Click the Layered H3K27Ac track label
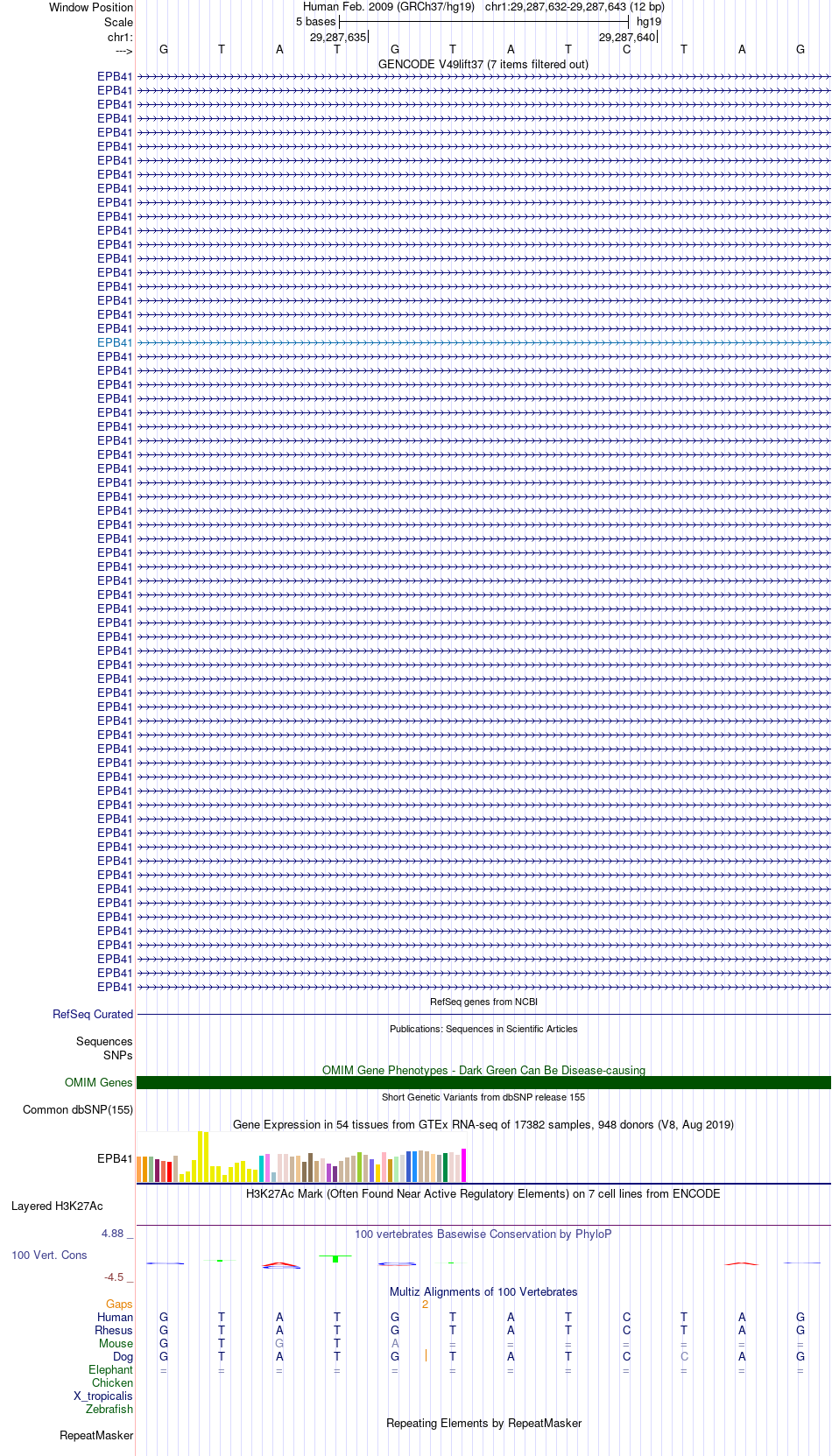Image resolution: width=832 pixels, height=1456 pixels. coord(57,1206)
